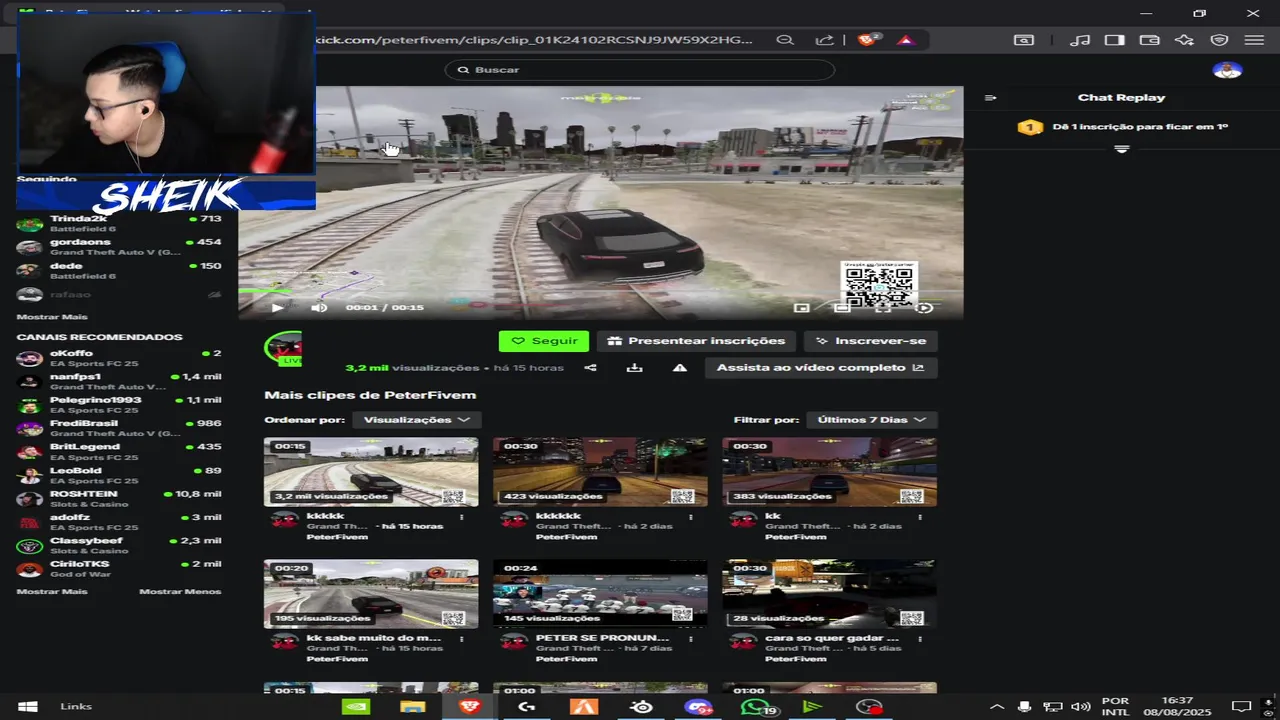Click the Inscrever-se subscribe button

coord(870,341)
